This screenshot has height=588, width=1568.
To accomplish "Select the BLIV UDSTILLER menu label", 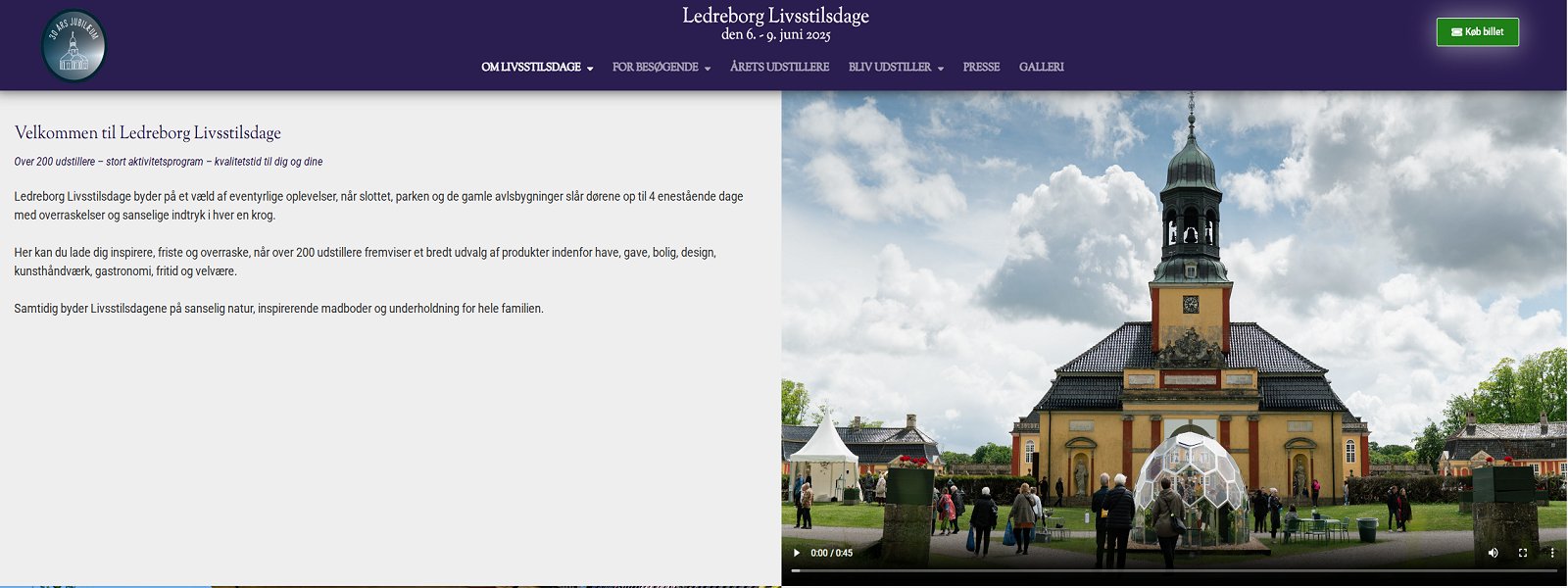I will tap(890, 68).
